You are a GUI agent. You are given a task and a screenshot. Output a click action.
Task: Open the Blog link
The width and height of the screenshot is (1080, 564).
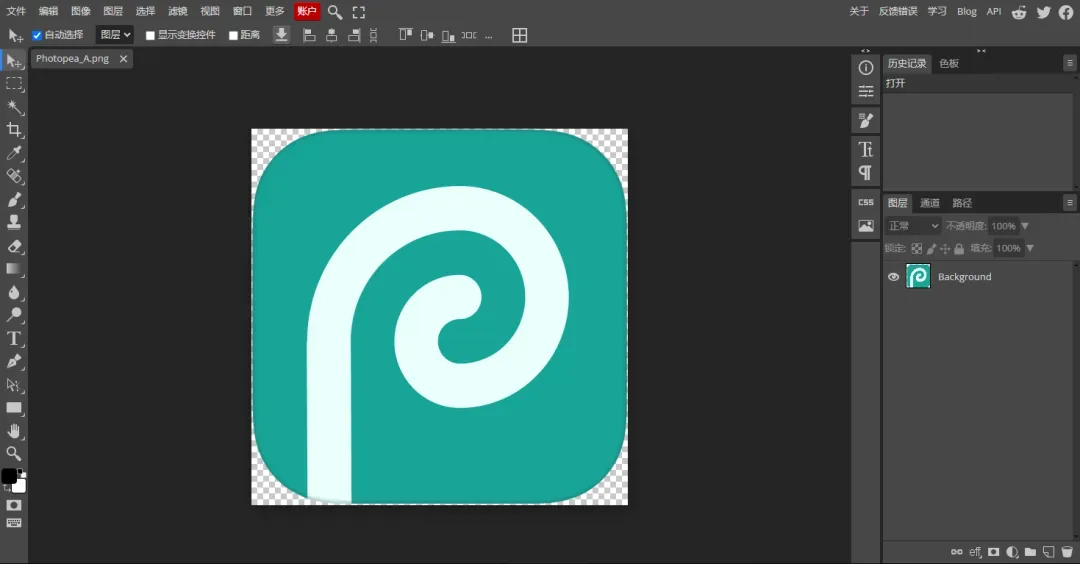966,11
